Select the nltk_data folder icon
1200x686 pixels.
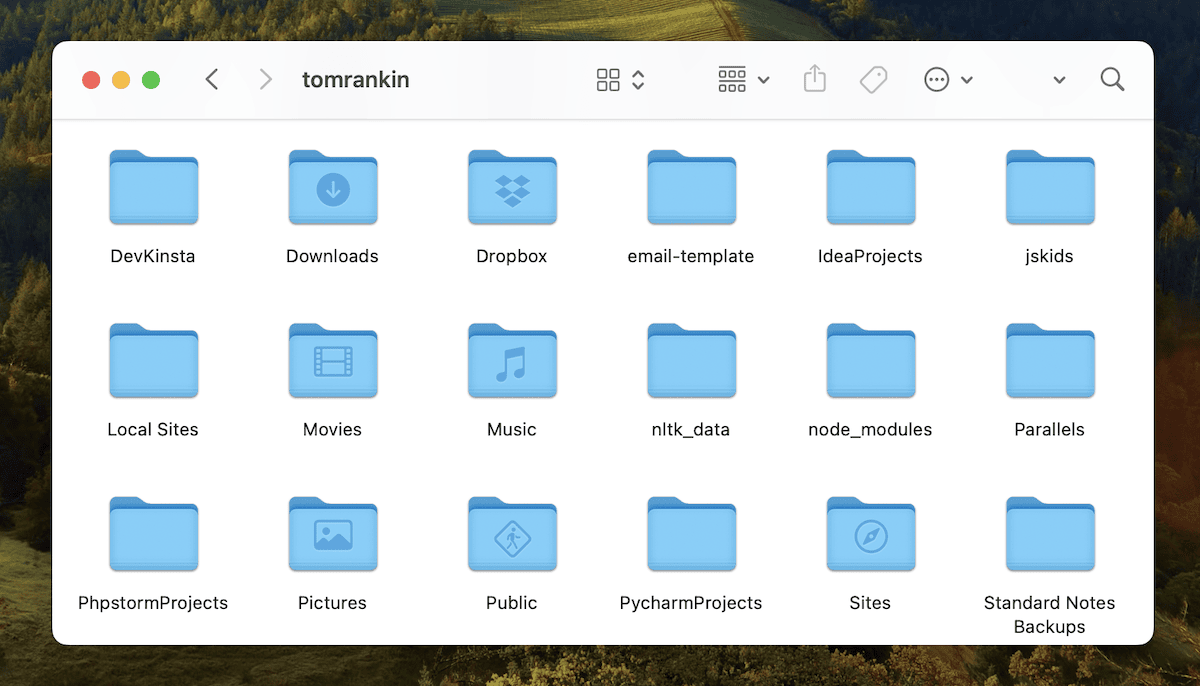coord(691,360)
